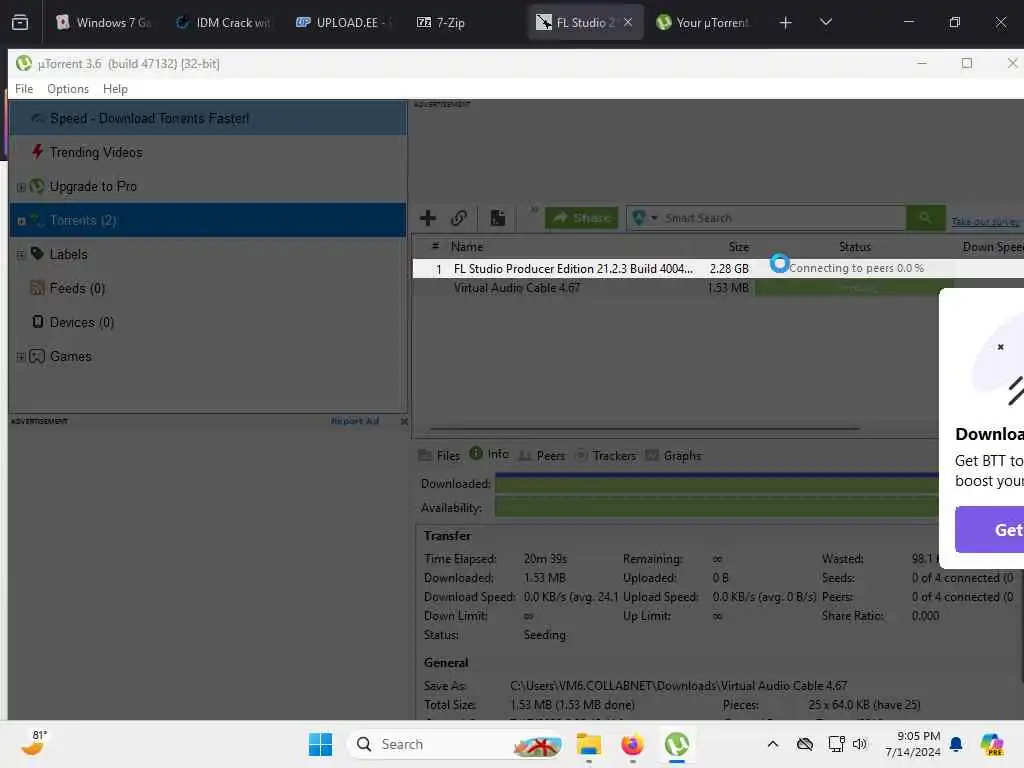Open the Take our survey link
Image resolution: width=1024 pixels, height=768 pixels.
pyautogui.click(x=985, y=222)
